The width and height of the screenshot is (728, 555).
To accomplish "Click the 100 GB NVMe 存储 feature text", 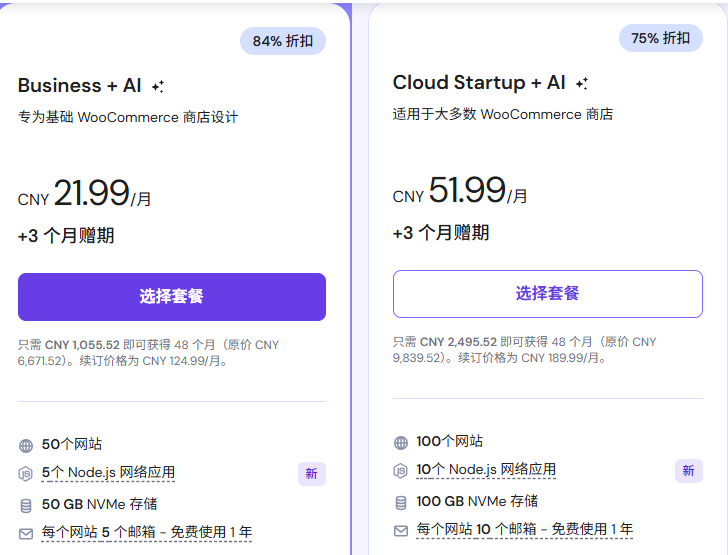I will [x=477, y=502].
